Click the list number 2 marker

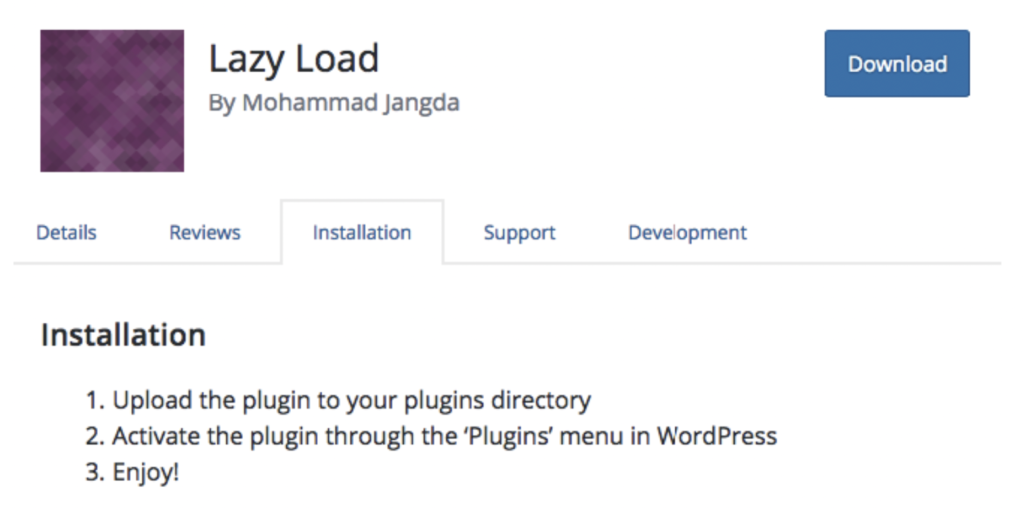click(94, 437)
